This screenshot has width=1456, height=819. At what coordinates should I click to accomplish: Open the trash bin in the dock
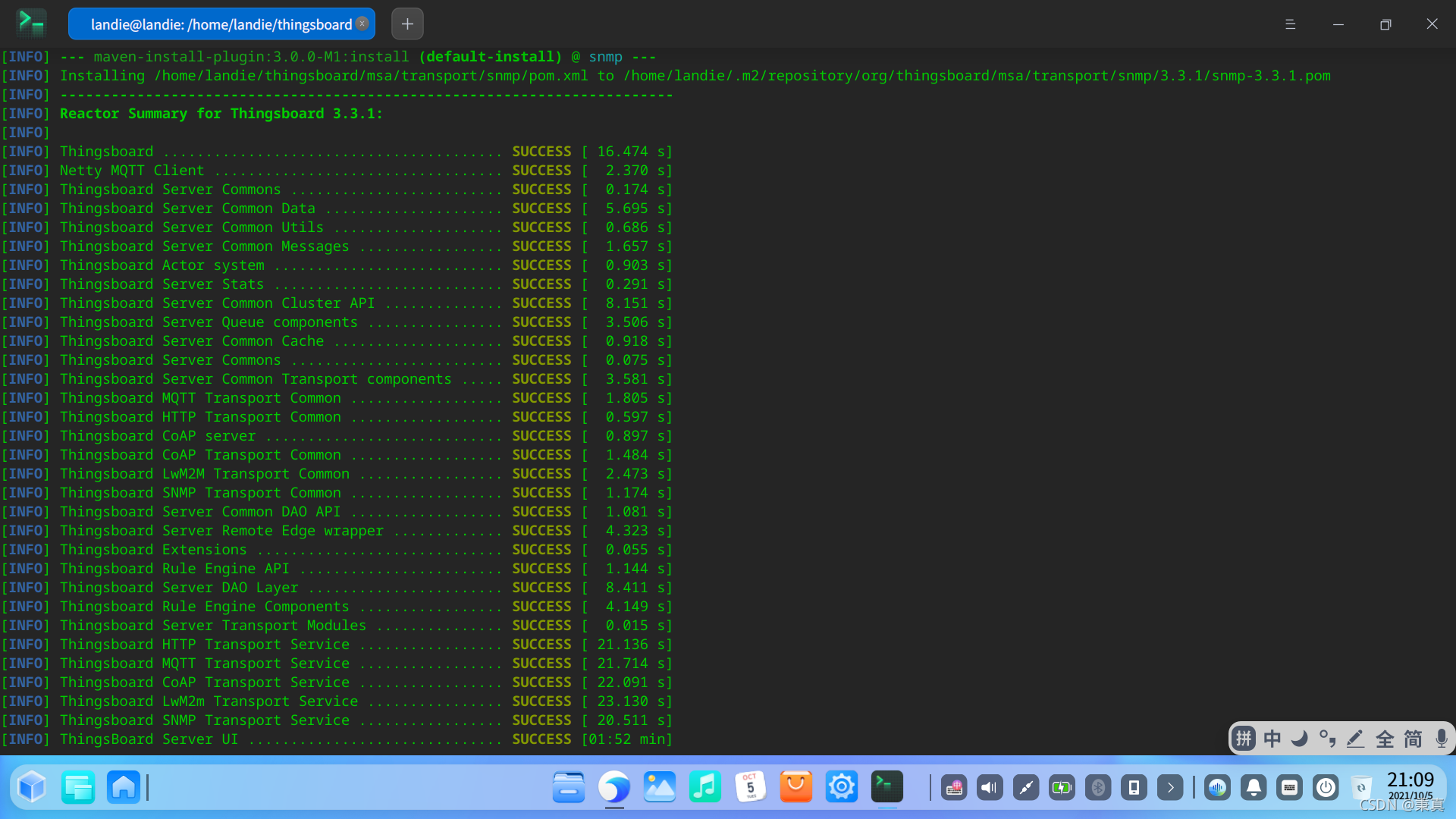1362,788
